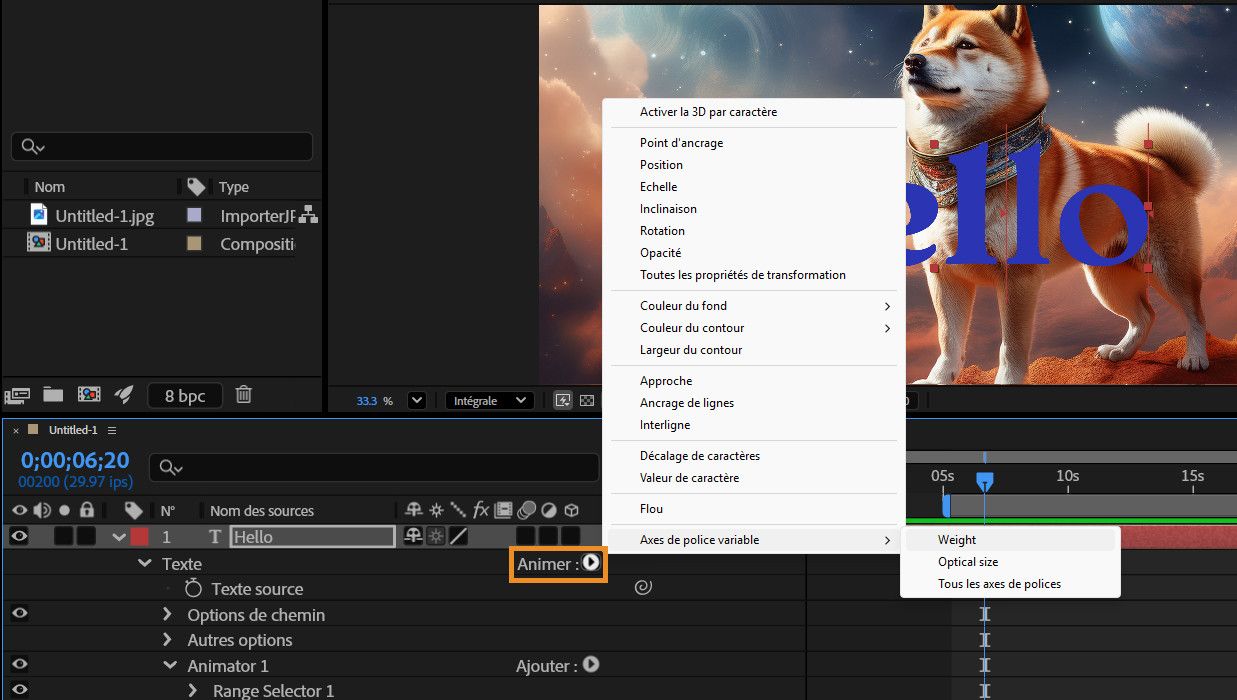The image size is (1237, 700).
Task: Click the timeline search field
Action: pyautogui.click(x=374, y=467)
